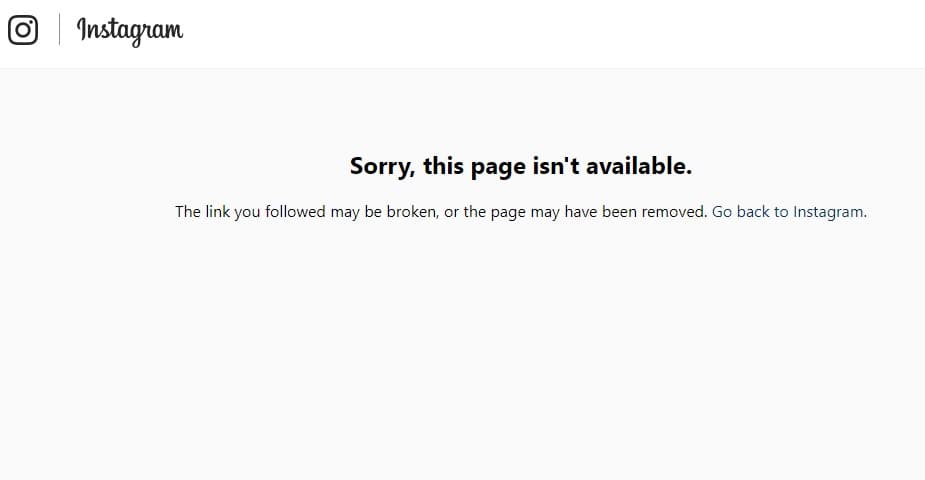The image size is (925, 480).
Task: Click the phrase 'or the page' in message
Action: tap(485, 212)
